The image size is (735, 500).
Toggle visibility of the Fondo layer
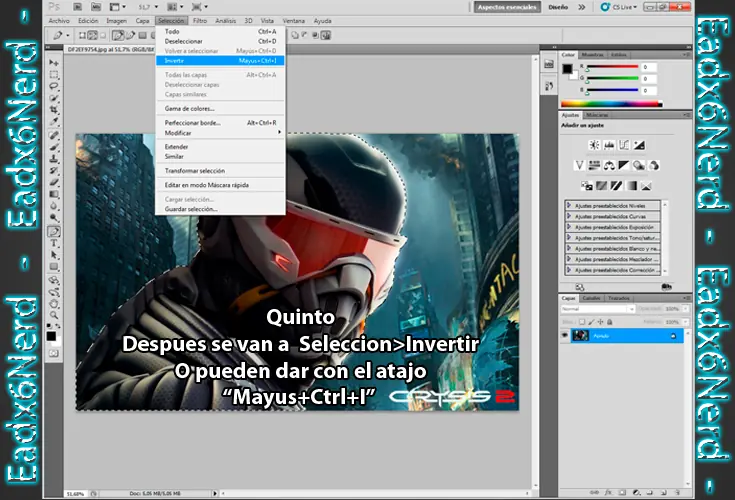(564, 336)
